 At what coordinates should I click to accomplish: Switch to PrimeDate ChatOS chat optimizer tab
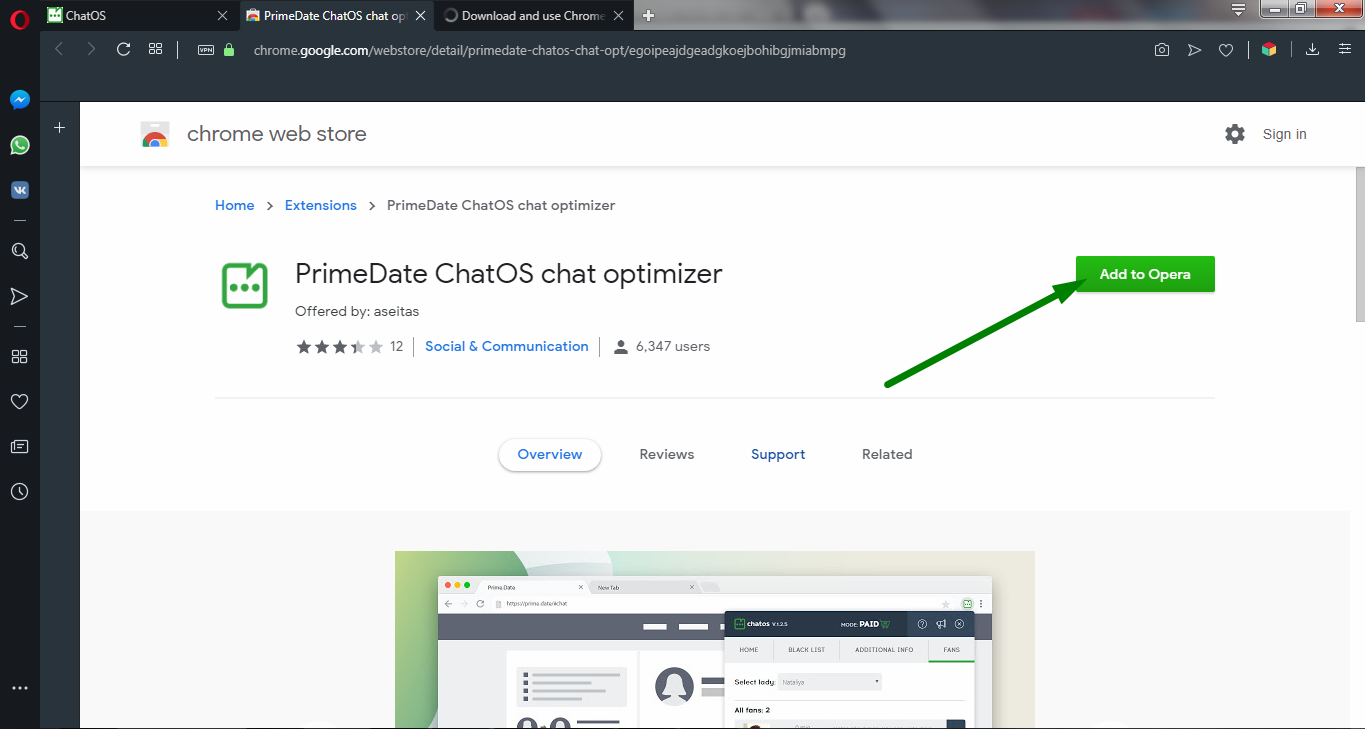[x=335, y=16]
